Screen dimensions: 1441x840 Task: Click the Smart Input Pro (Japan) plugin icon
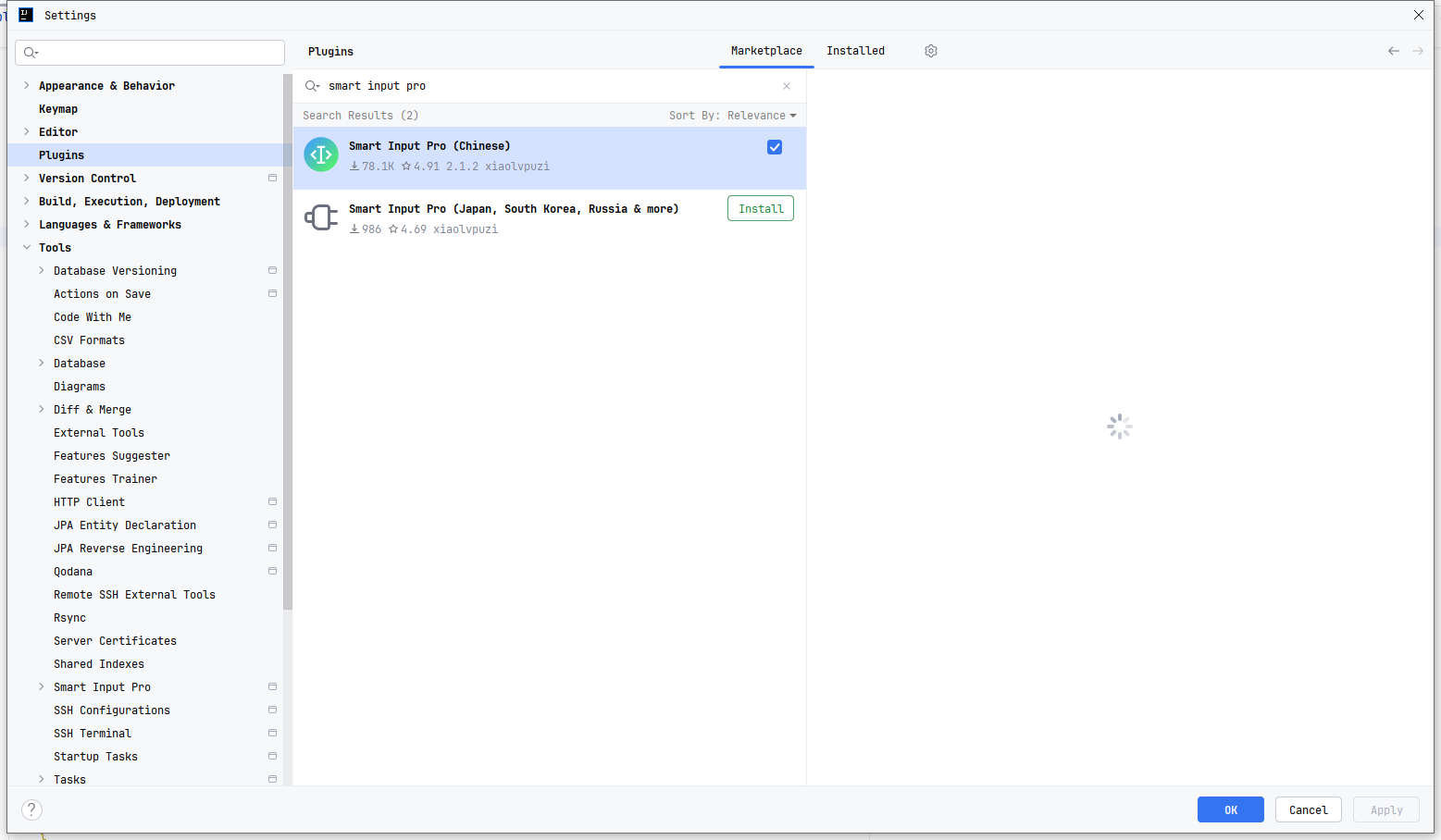click(x=320, y=217)
